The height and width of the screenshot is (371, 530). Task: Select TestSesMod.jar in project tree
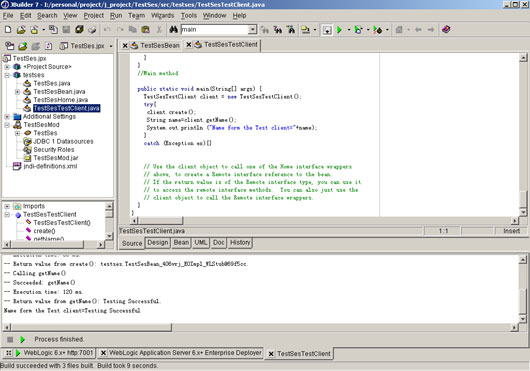point(56,158)
